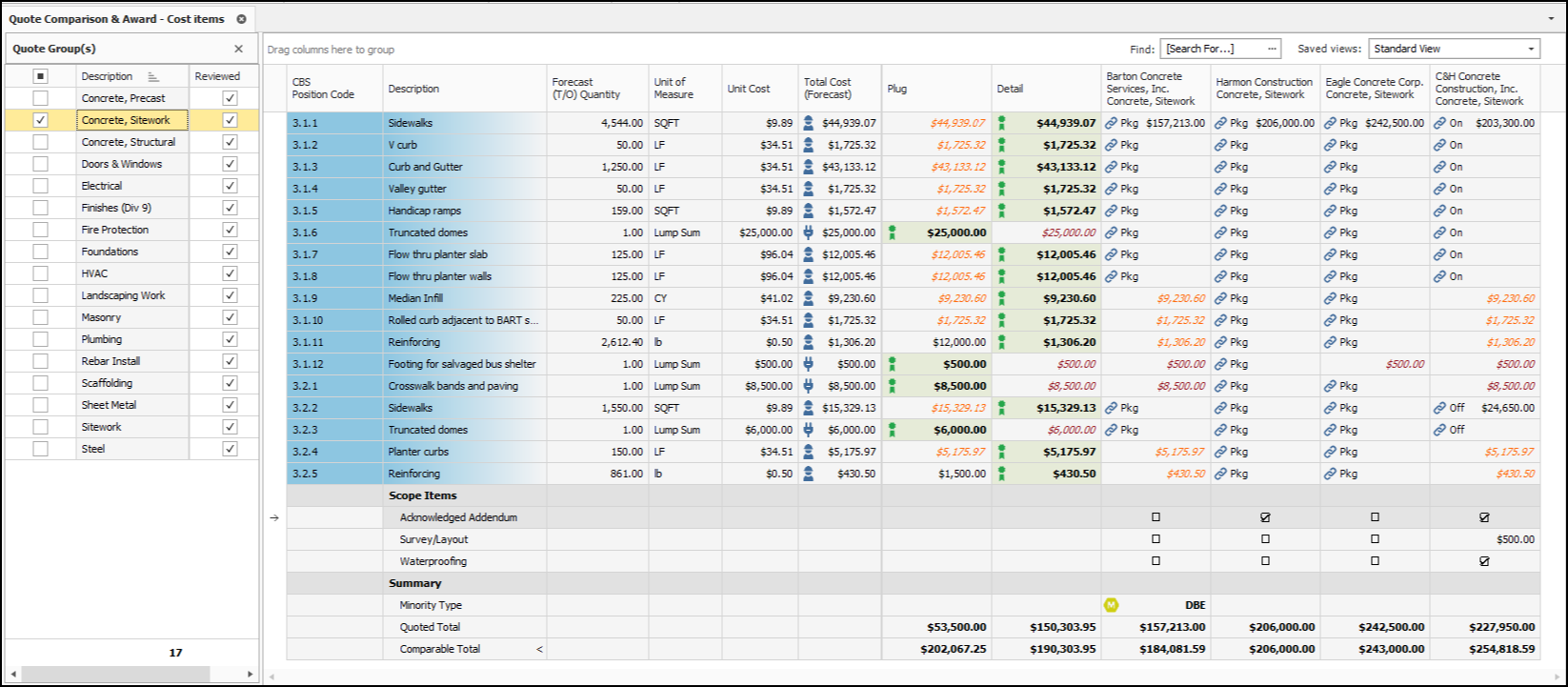The width and height of the screenshot is (1568, 687).
Task: Click the right arrow of Quote Groups scrollbar
Action: click(251, 674)
